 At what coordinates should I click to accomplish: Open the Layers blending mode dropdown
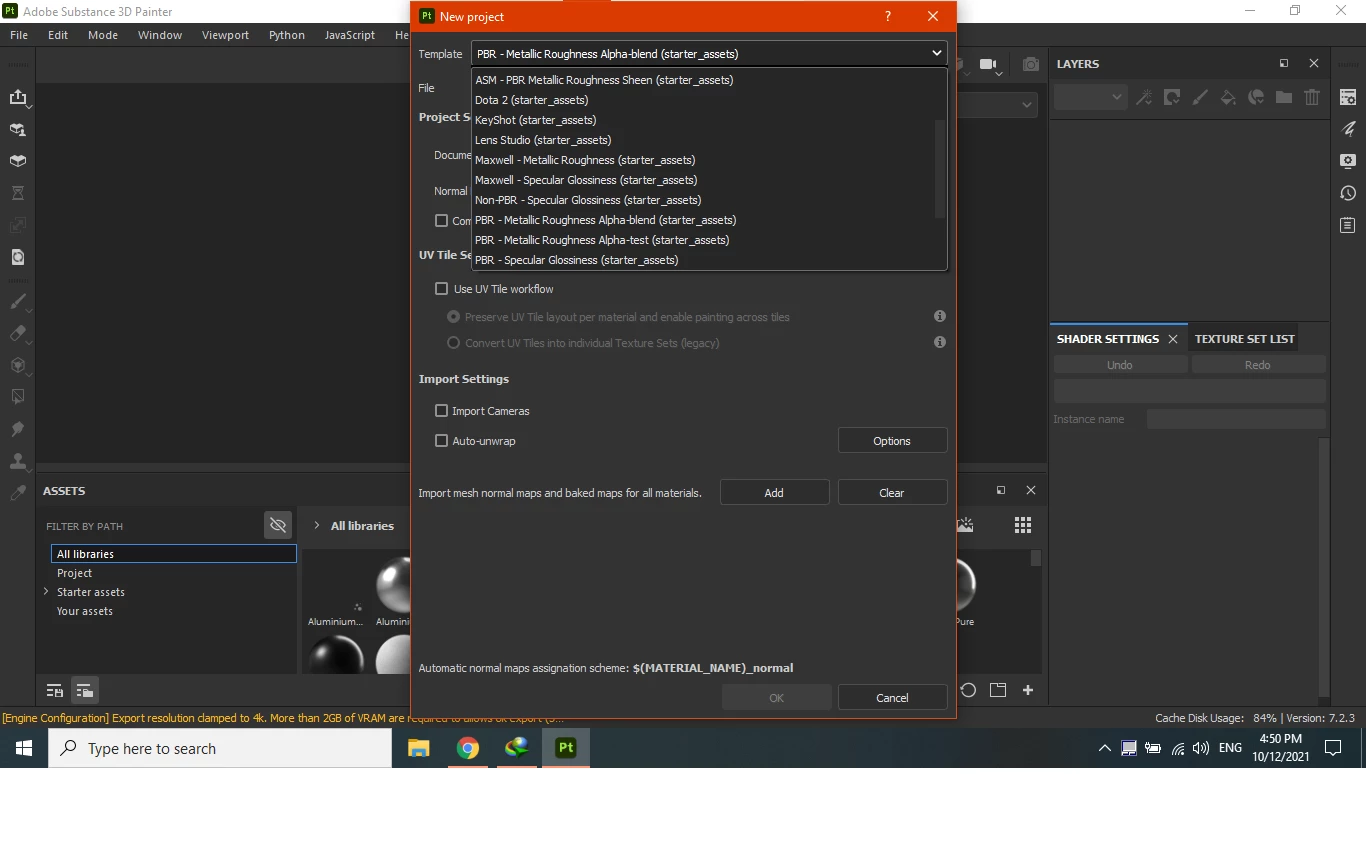[1090, 97]
